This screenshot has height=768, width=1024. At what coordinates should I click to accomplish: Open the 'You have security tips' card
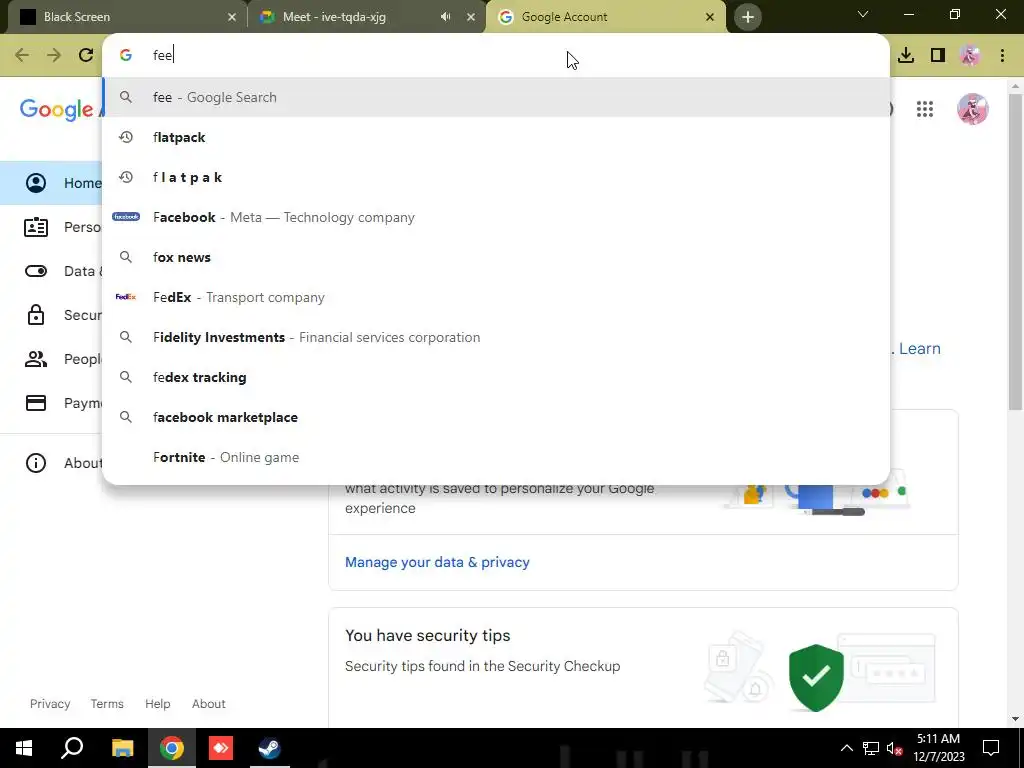[x=643, y=667]
